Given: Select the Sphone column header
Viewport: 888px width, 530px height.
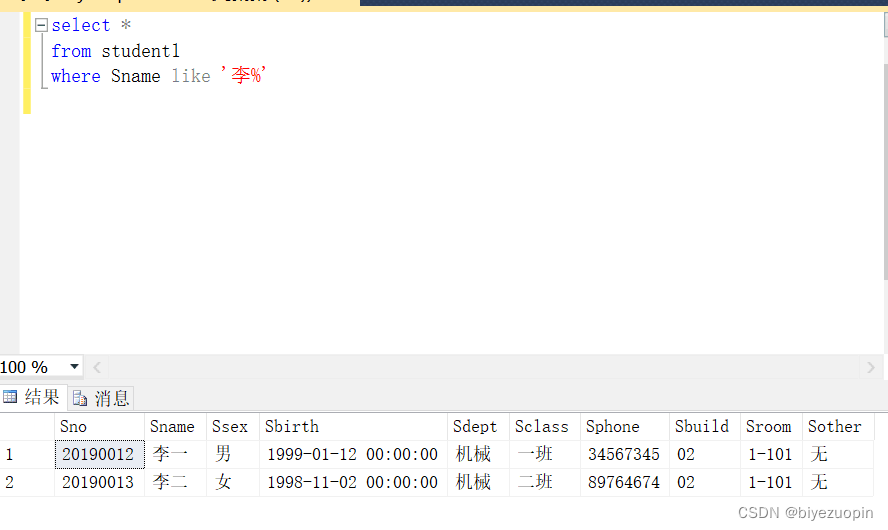Looking at the screenshot, I should click(625, 426).
